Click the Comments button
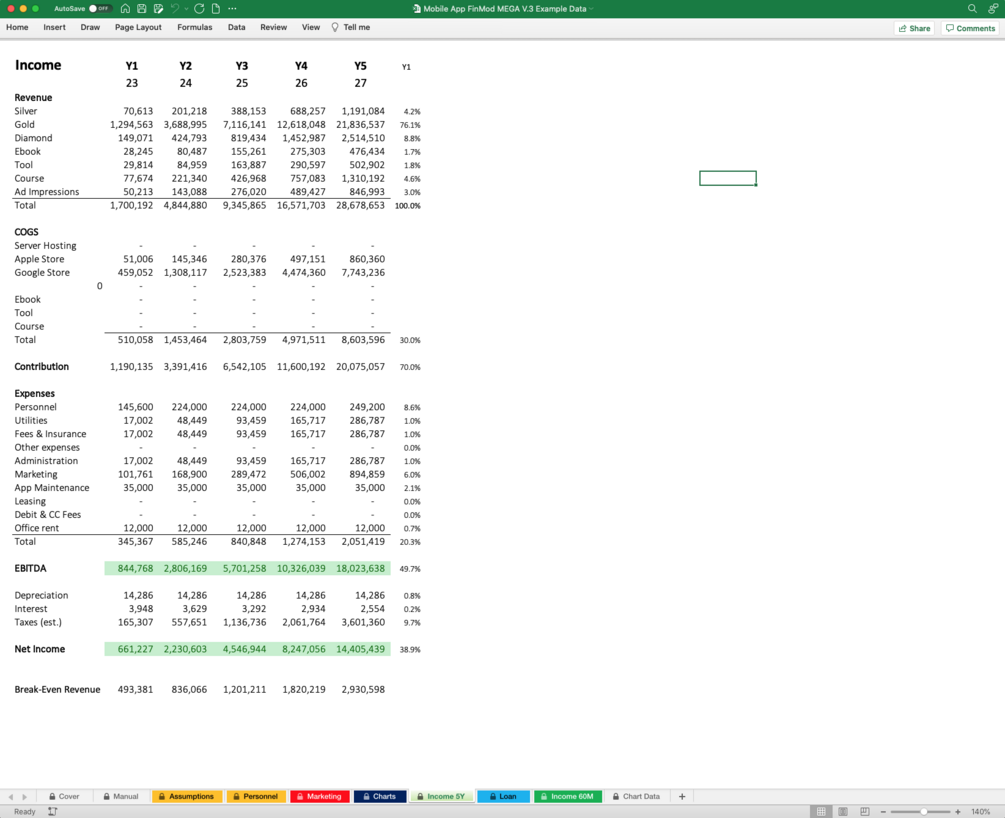Viewport: 1005px width, 818px height. coord(970,28)
